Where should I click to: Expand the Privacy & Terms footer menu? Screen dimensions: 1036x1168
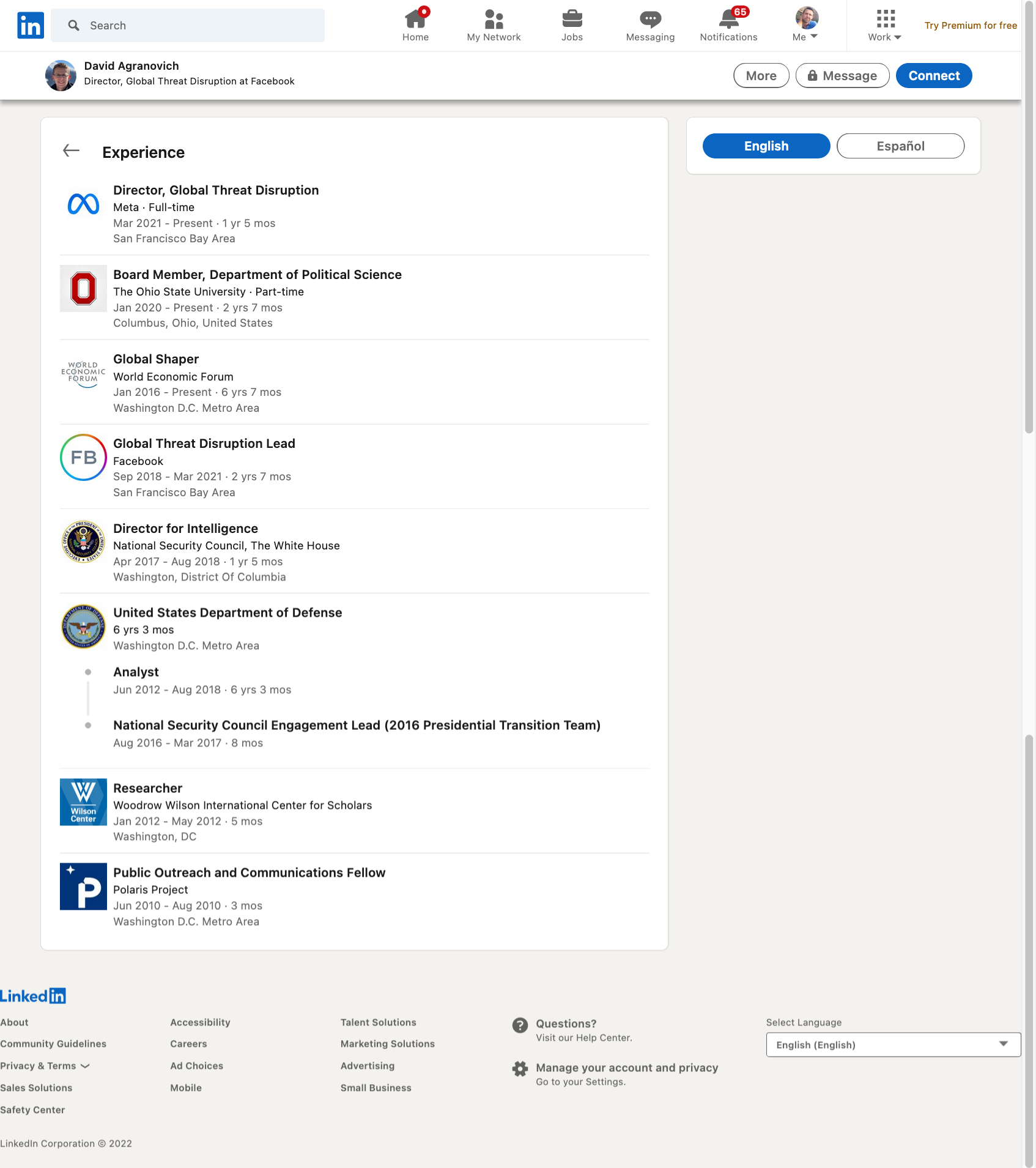(x=45, y=1066)
